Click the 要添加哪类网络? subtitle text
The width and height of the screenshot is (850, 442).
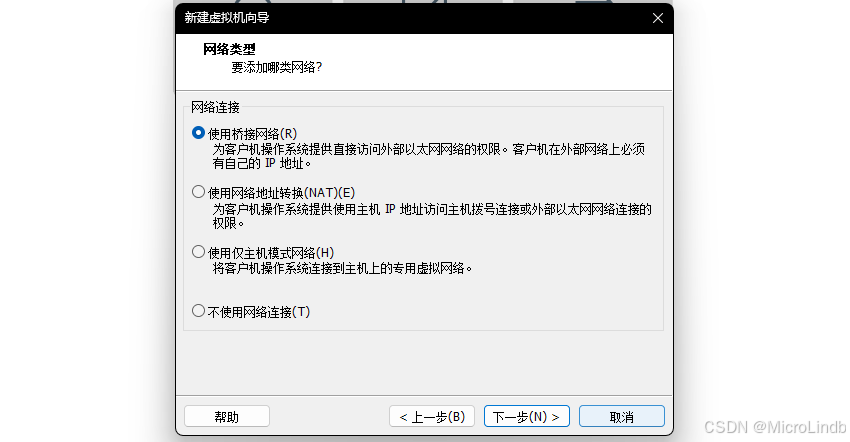click(276, 67)
